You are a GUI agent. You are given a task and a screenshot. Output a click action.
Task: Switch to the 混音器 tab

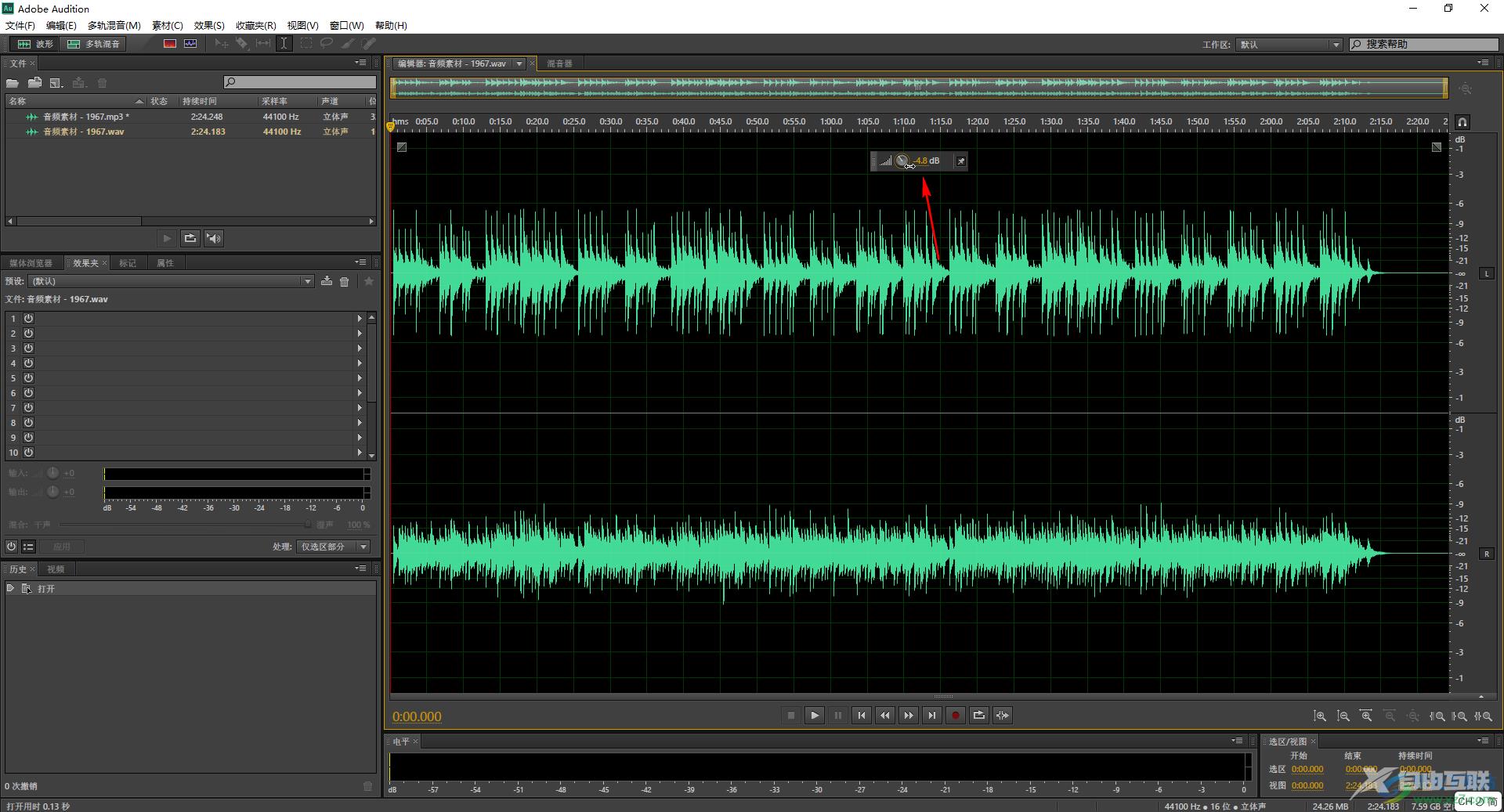[559, 63]
